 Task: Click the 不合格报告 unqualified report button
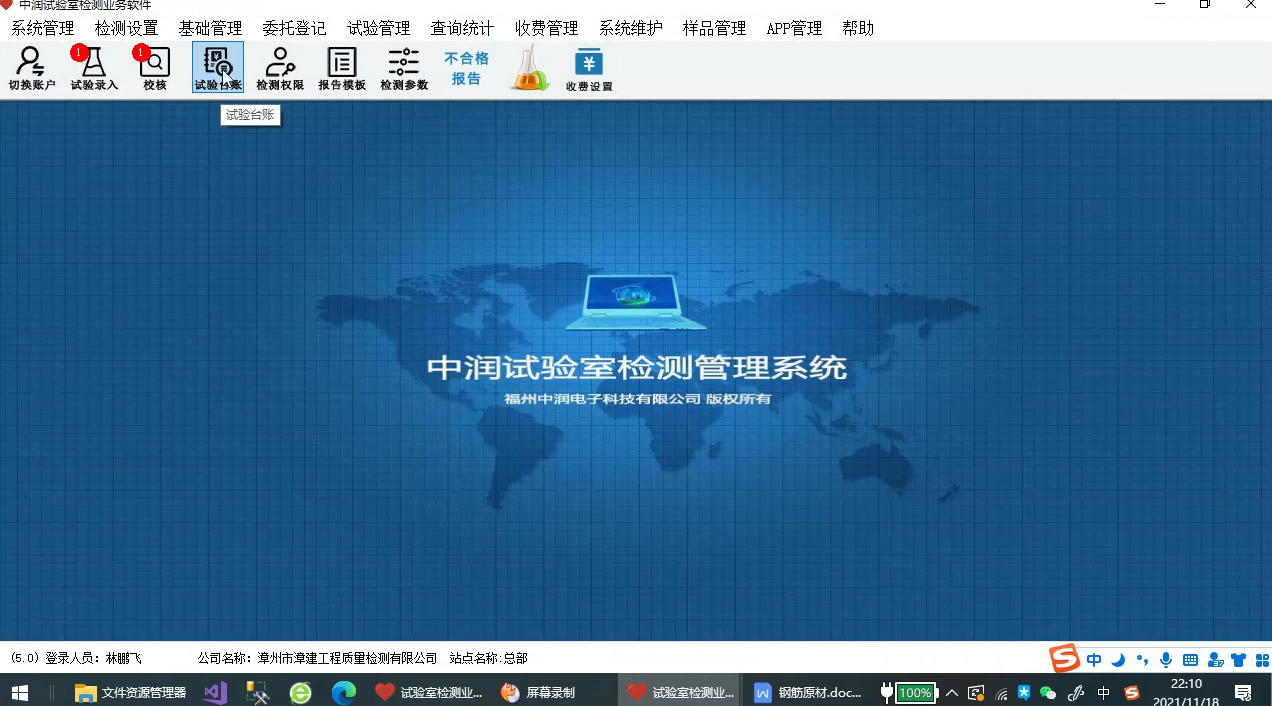pyautogui.click(x=466, y=69)
